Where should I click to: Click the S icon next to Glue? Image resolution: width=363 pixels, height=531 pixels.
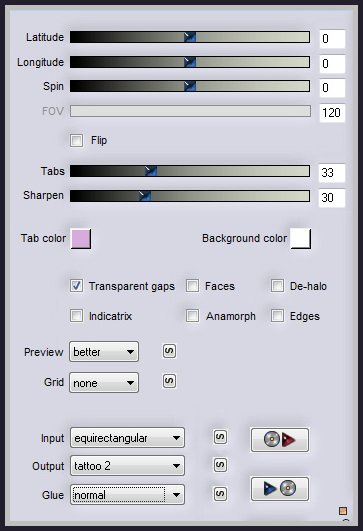click(220, 494)
